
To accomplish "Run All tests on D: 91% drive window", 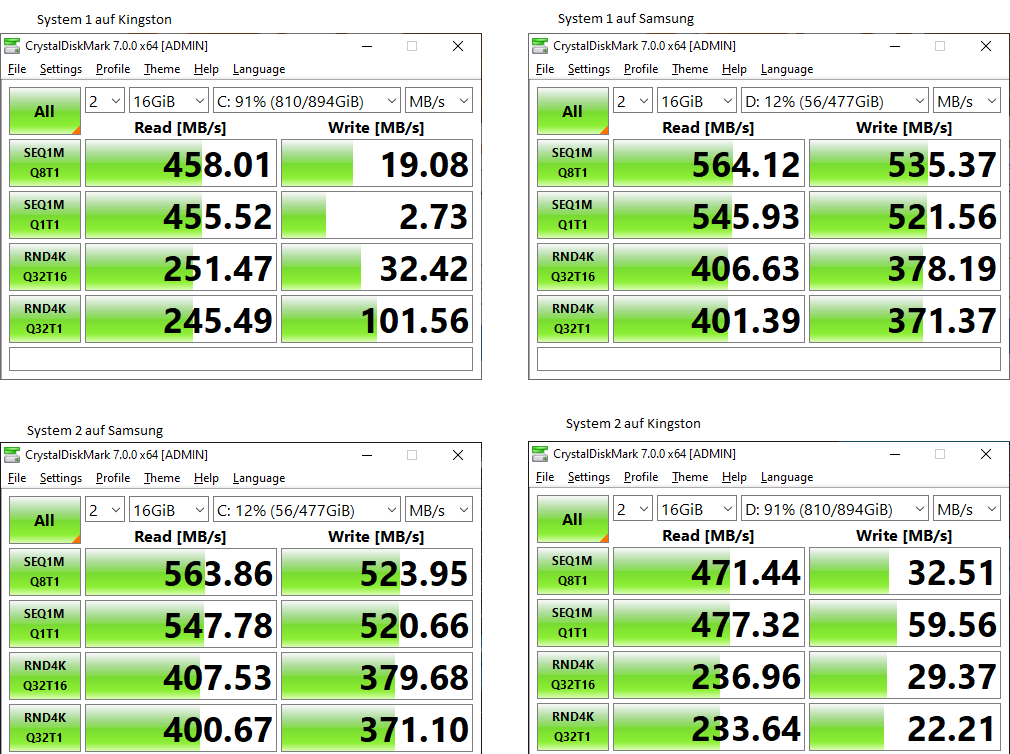I will [573, 518].
